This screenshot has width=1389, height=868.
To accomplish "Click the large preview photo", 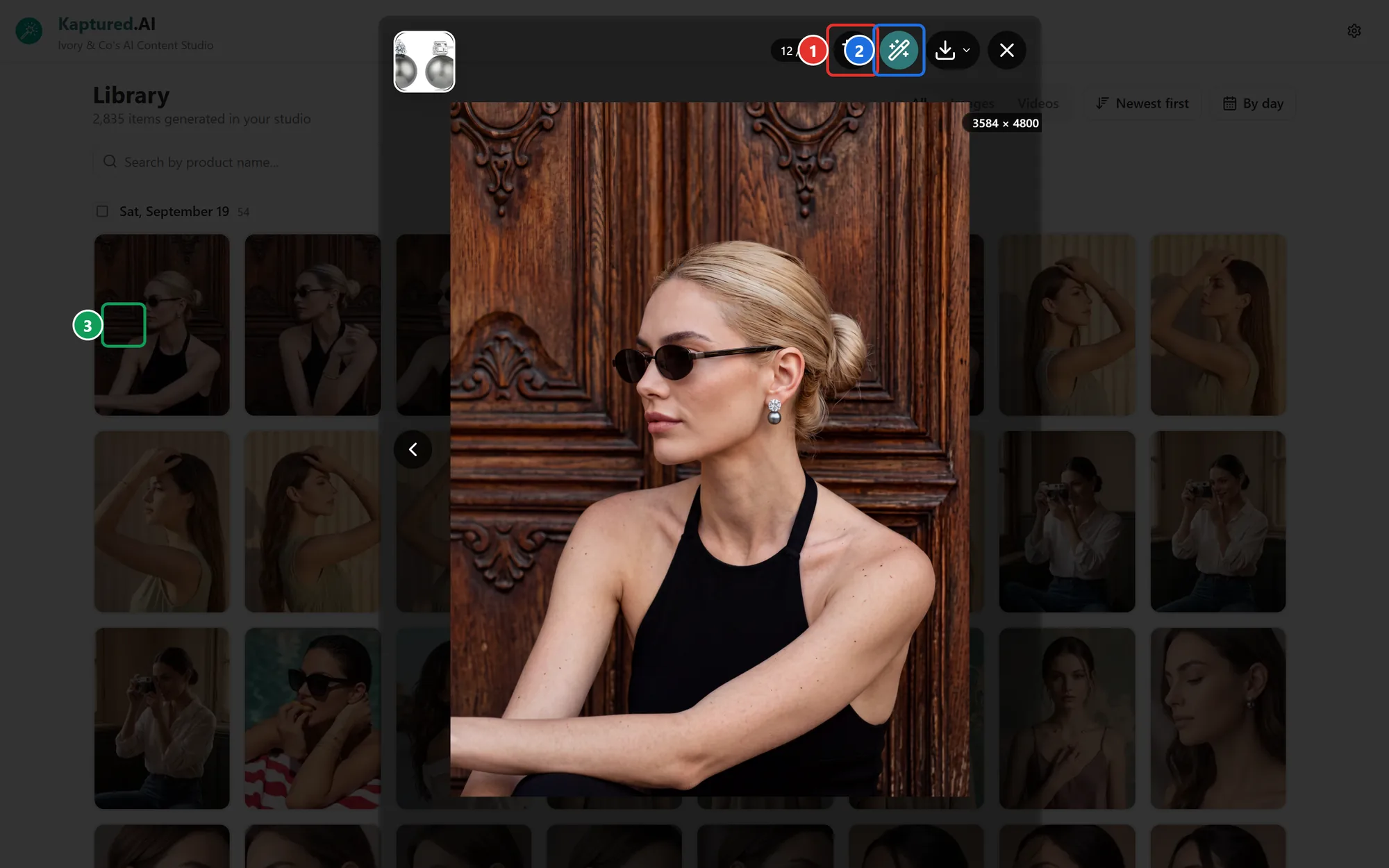I will (709, 449).
